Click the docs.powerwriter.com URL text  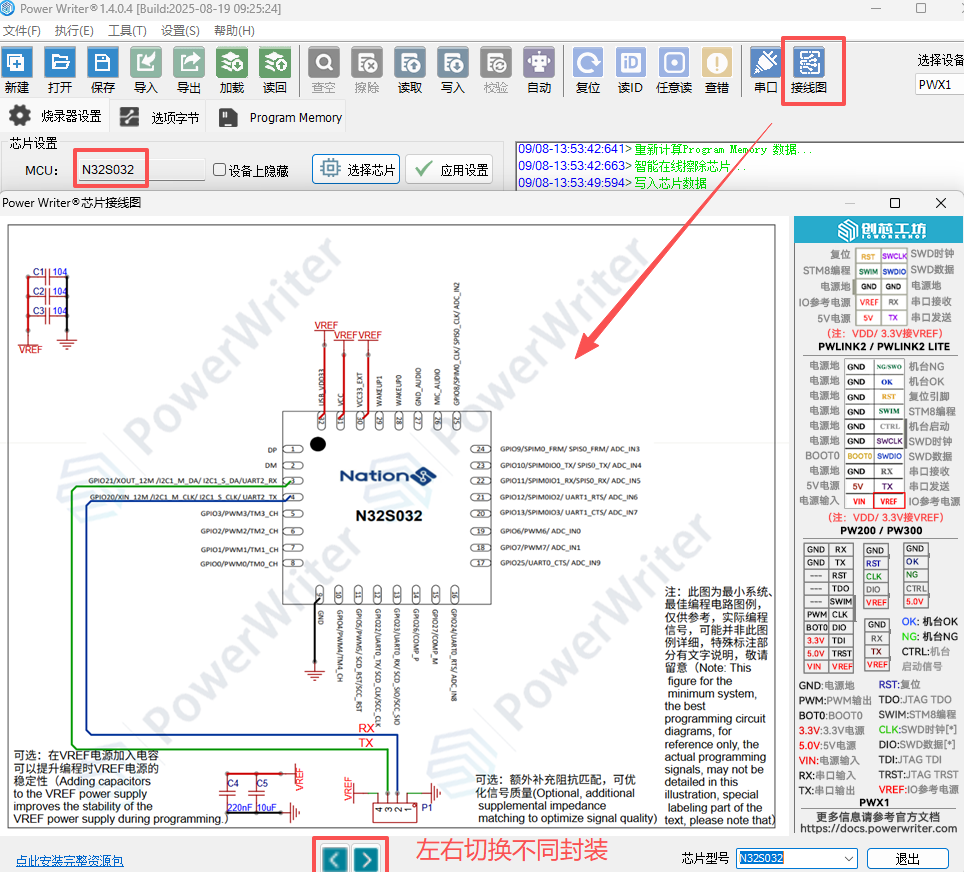pos(879,828)
